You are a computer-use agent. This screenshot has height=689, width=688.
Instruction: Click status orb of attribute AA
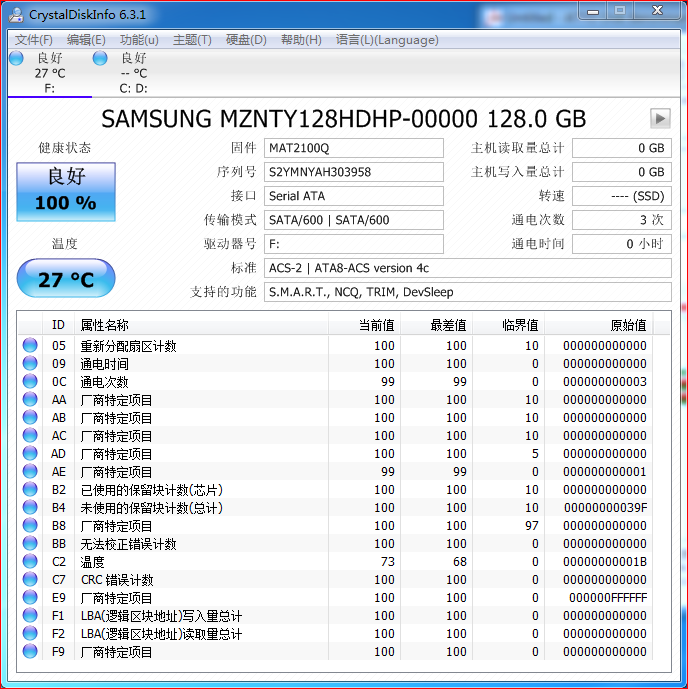[x=30, y=399]
